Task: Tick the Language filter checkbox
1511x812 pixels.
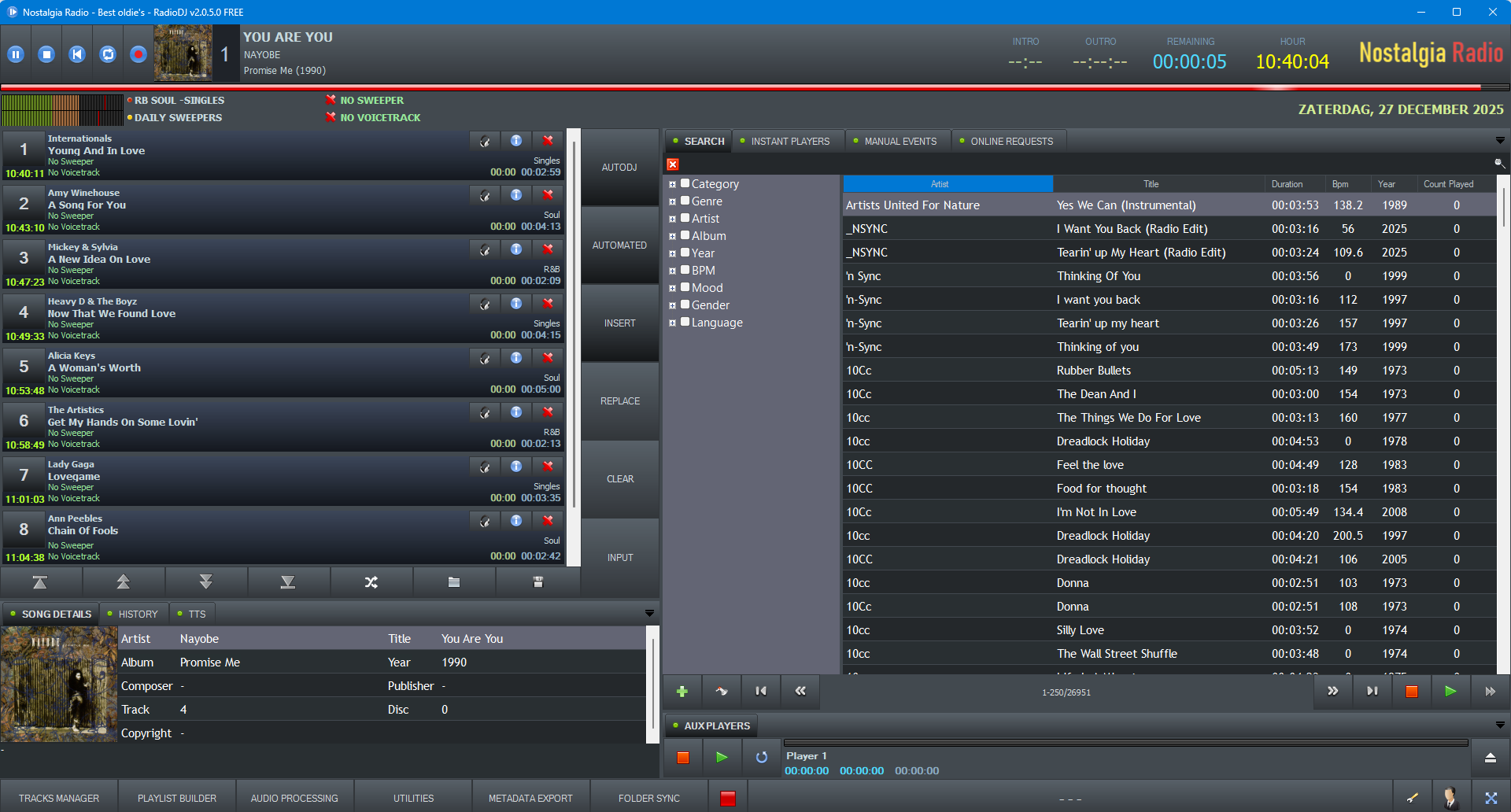Action: pos(685,322)
